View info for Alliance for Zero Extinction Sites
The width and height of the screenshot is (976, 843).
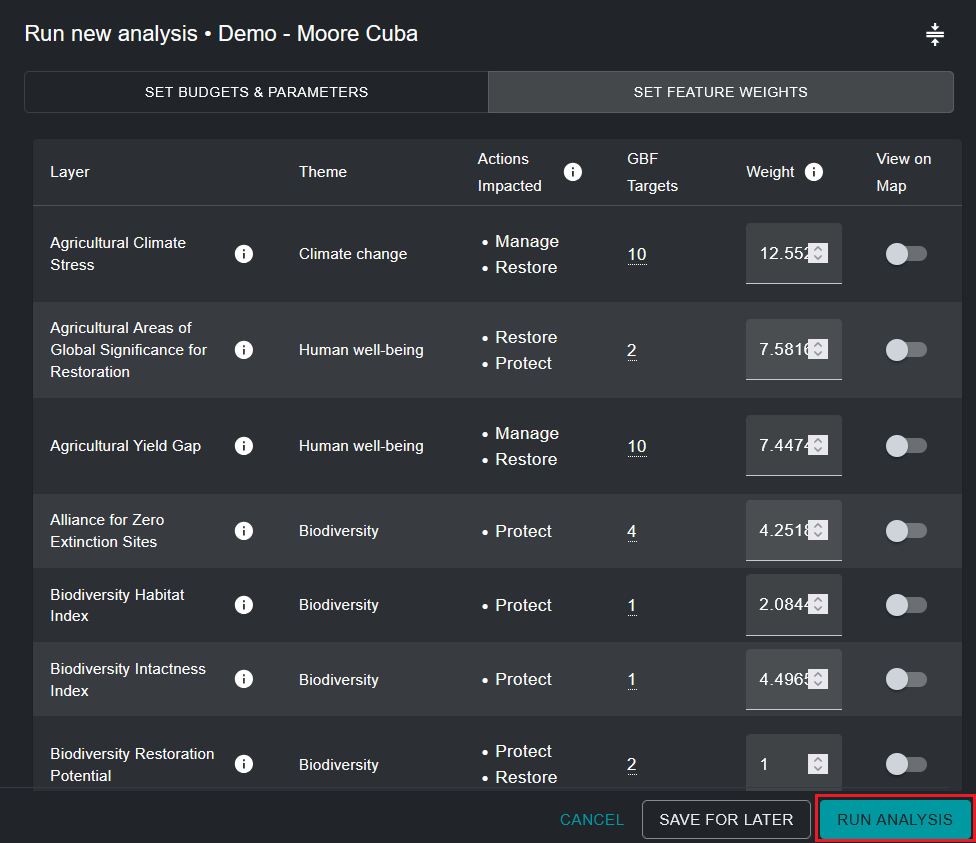pyautogui.click(x=243, y=531)
